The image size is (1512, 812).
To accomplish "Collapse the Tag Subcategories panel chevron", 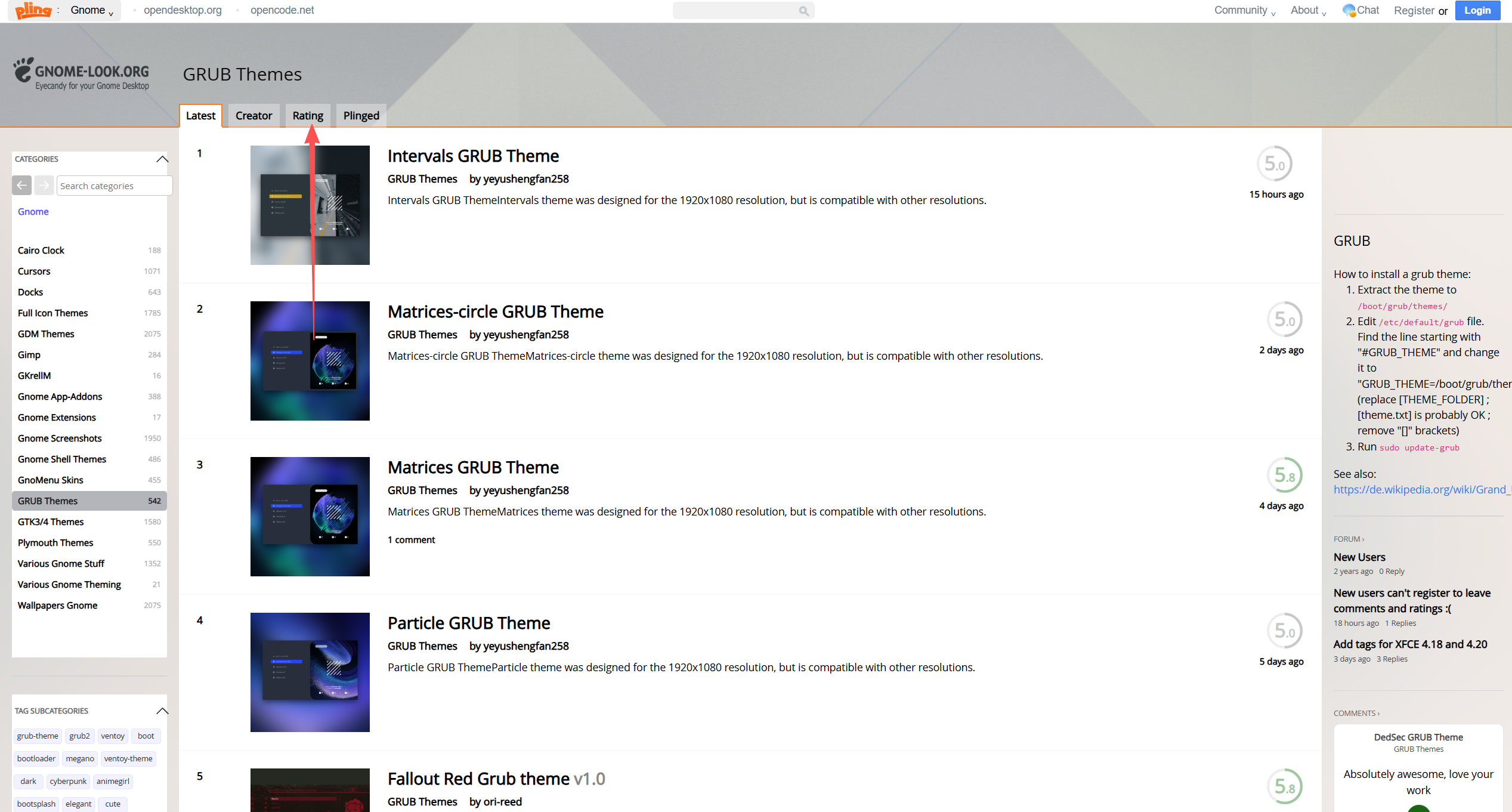I will (162, 711).
